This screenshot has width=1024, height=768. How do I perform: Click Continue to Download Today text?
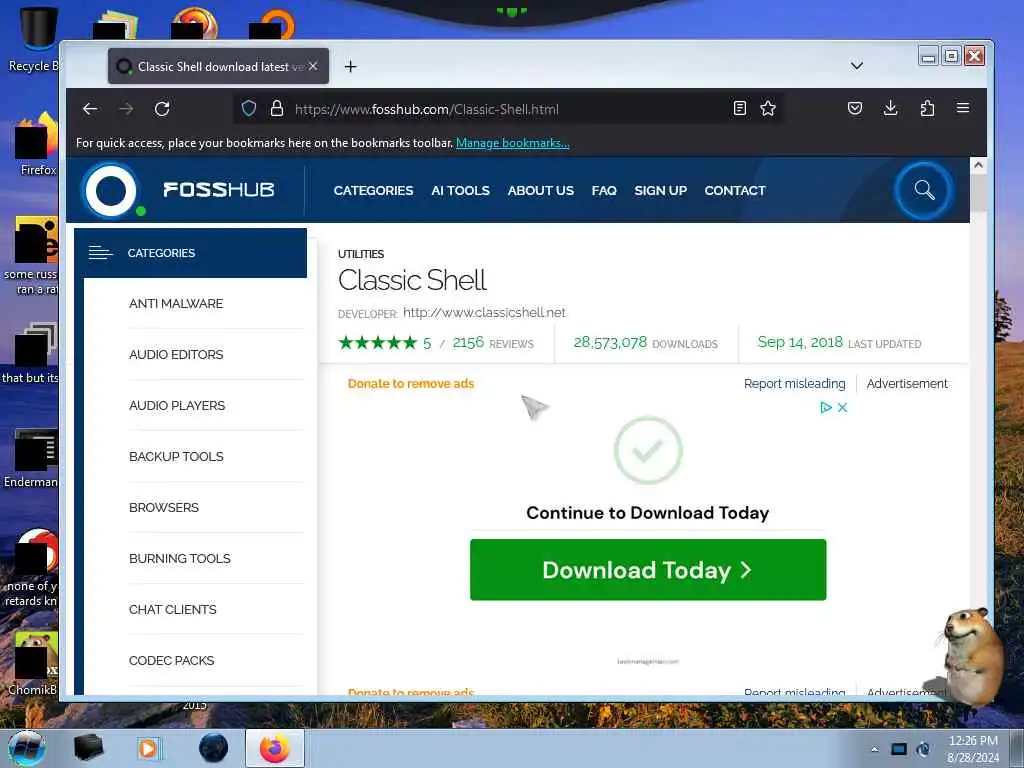click(648, 513)
